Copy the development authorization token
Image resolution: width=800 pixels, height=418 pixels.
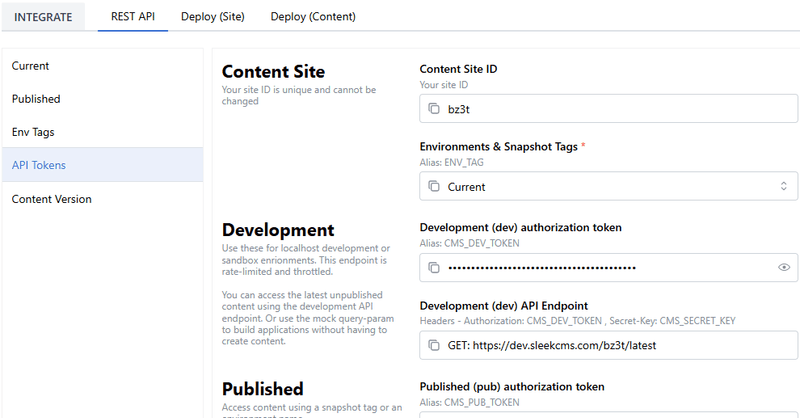coord(433,267)
